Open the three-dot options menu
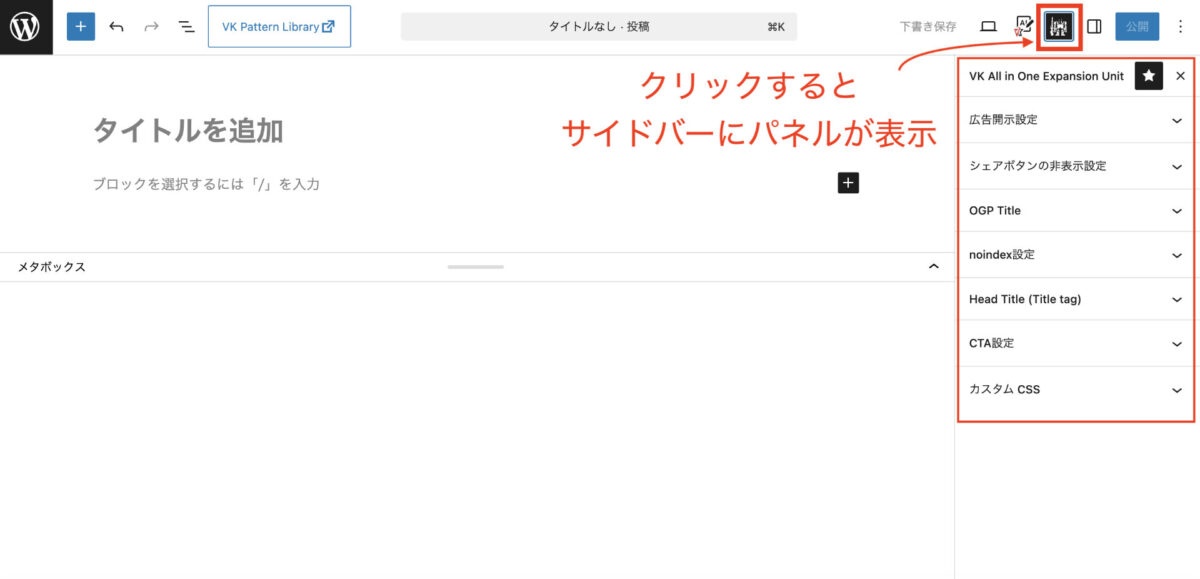The width and height of the screenshot is (1200, 579). pyautogui.click(x=1180, y=27)
